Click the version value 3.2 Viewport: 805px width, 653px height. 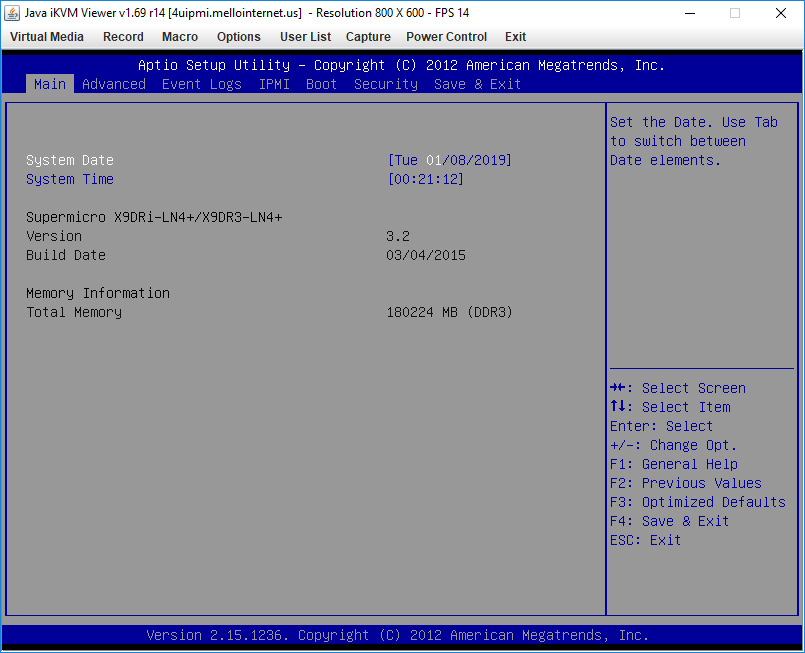tap(398, 236)
